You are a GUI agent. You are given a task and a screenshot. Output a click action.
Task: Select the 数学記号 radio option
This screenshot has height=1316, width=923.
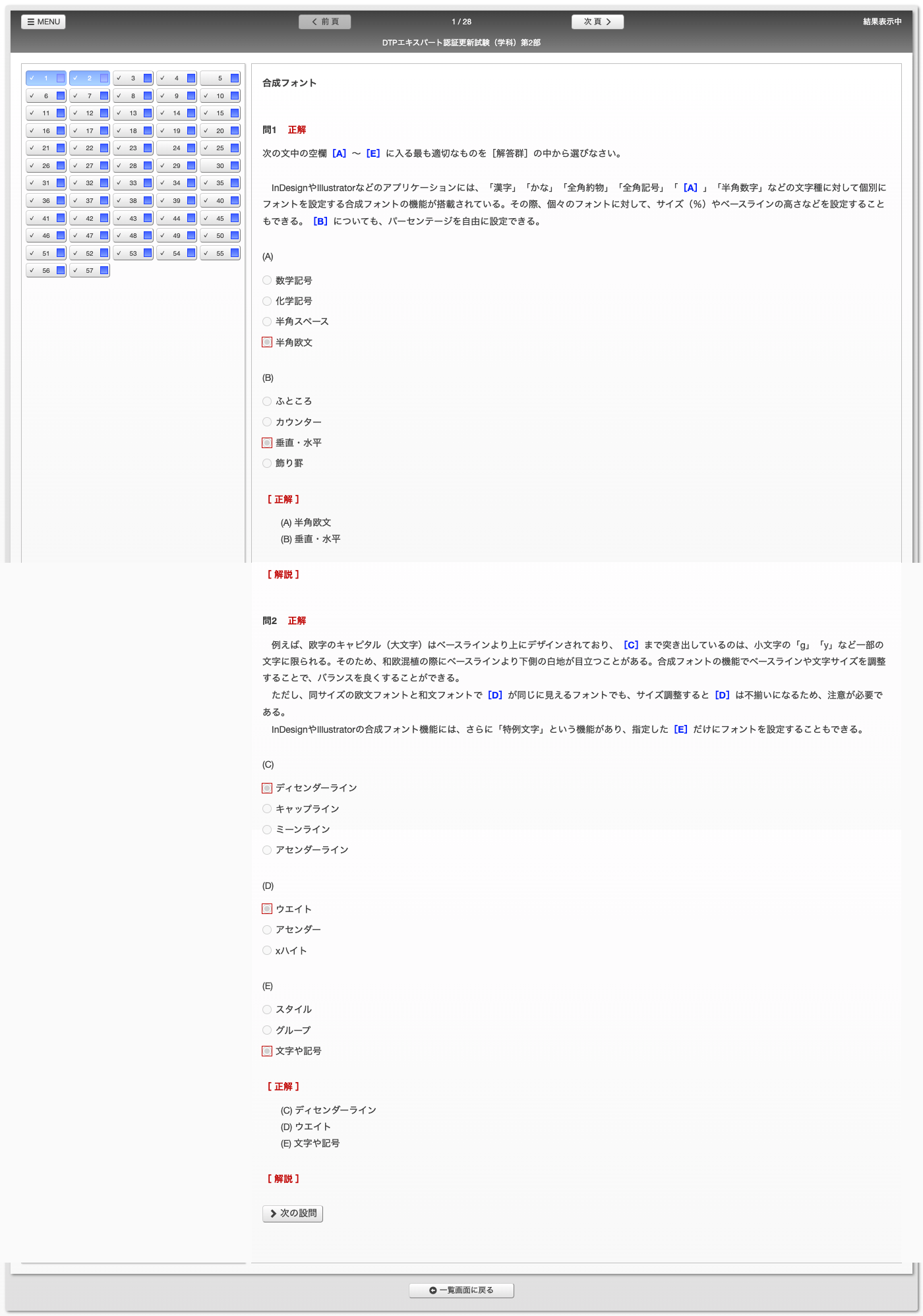(x=267, y=281)
